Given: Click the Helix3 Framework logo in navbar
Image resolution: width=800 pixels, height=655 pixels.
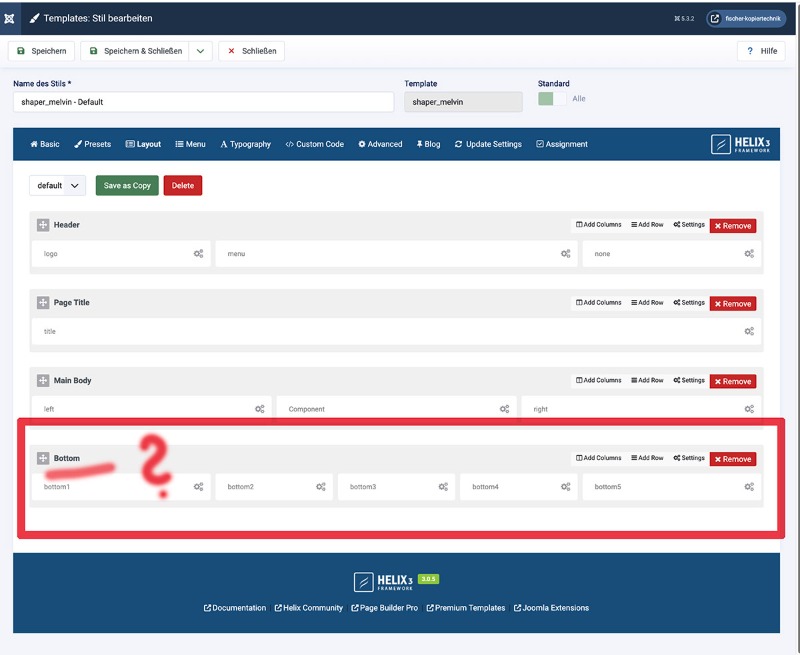Looking at the screenshot, I should point(741,144).
